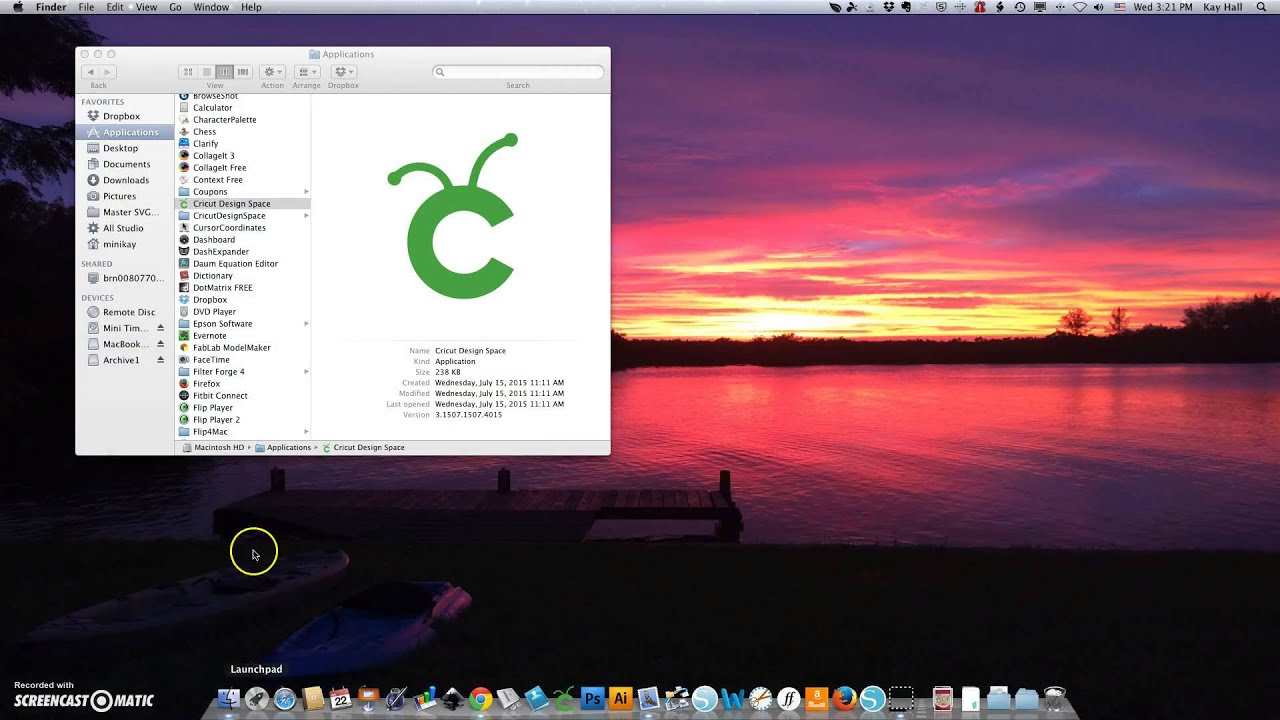This screenshot has width=1280, height=720.
Task: Open the Edit menu
Action: click(115, 7)
